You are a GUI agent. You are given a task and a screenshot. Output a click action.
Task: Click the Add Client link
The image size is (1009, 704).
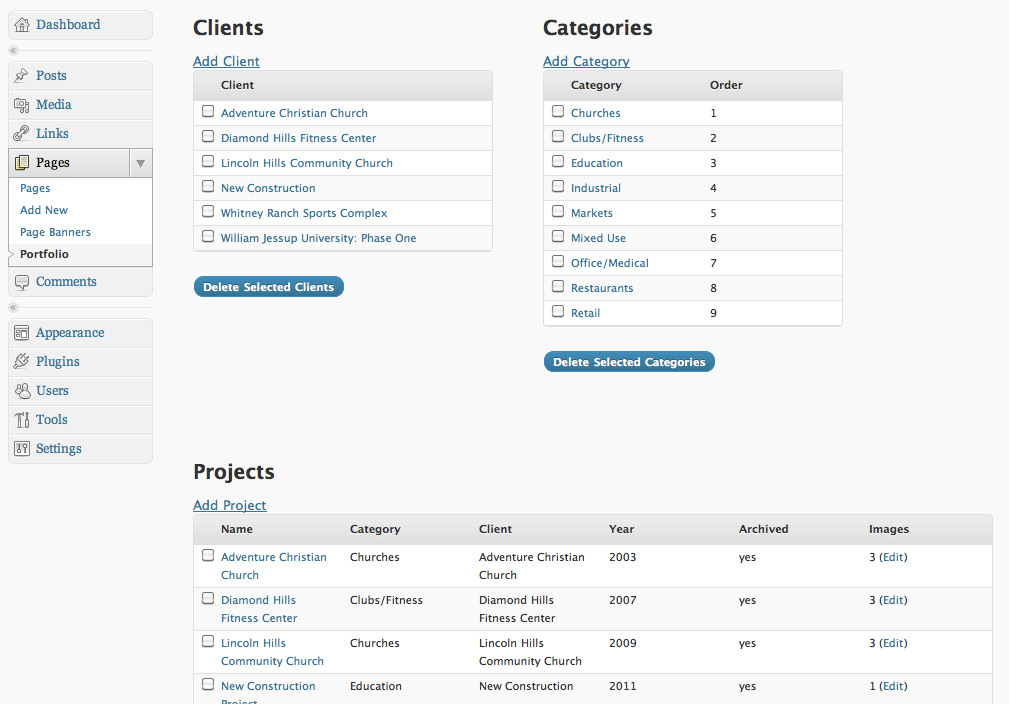coord(227,61)
